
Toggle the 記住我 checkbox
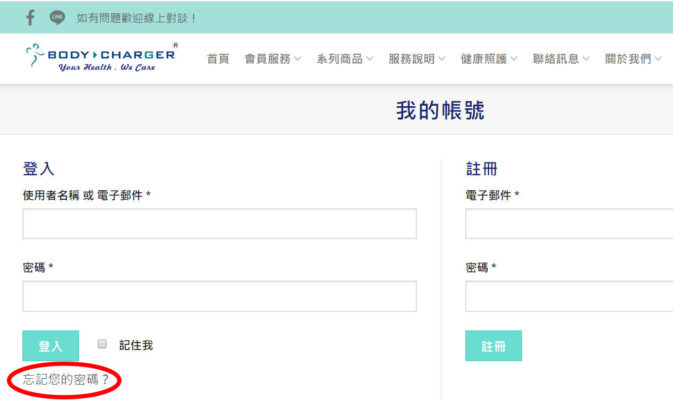102,344
